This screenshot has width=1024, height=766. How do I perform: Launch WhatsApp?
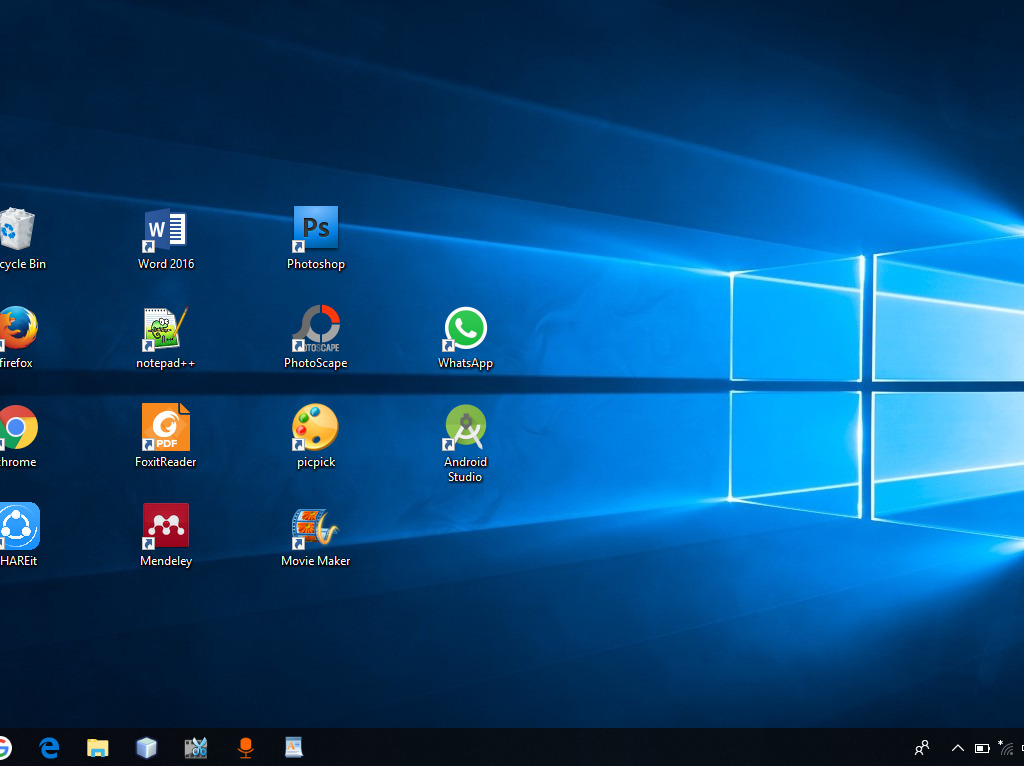[x=465, y=325]
